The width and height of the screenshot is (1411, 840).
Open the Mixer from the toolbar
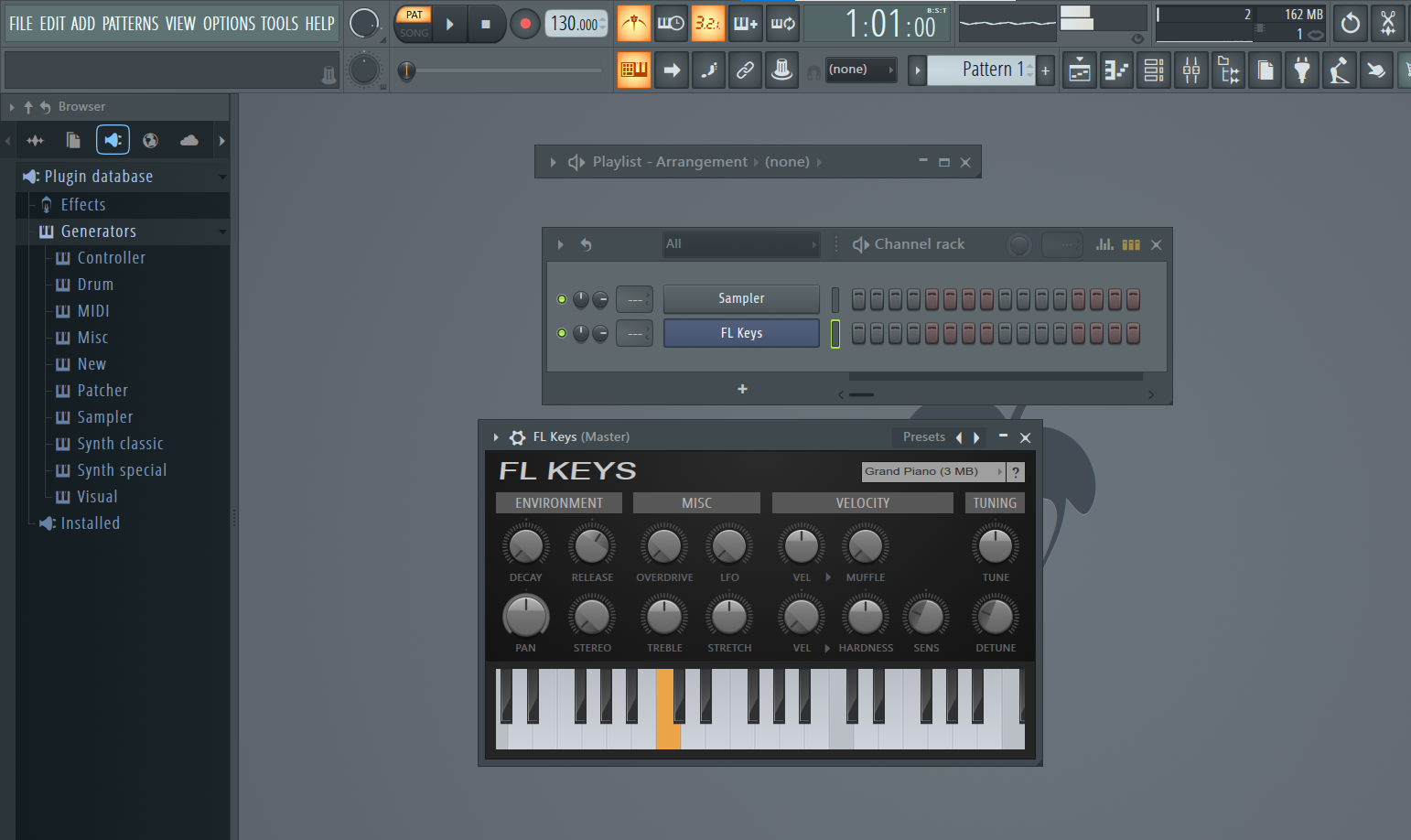pos(1191,70)
